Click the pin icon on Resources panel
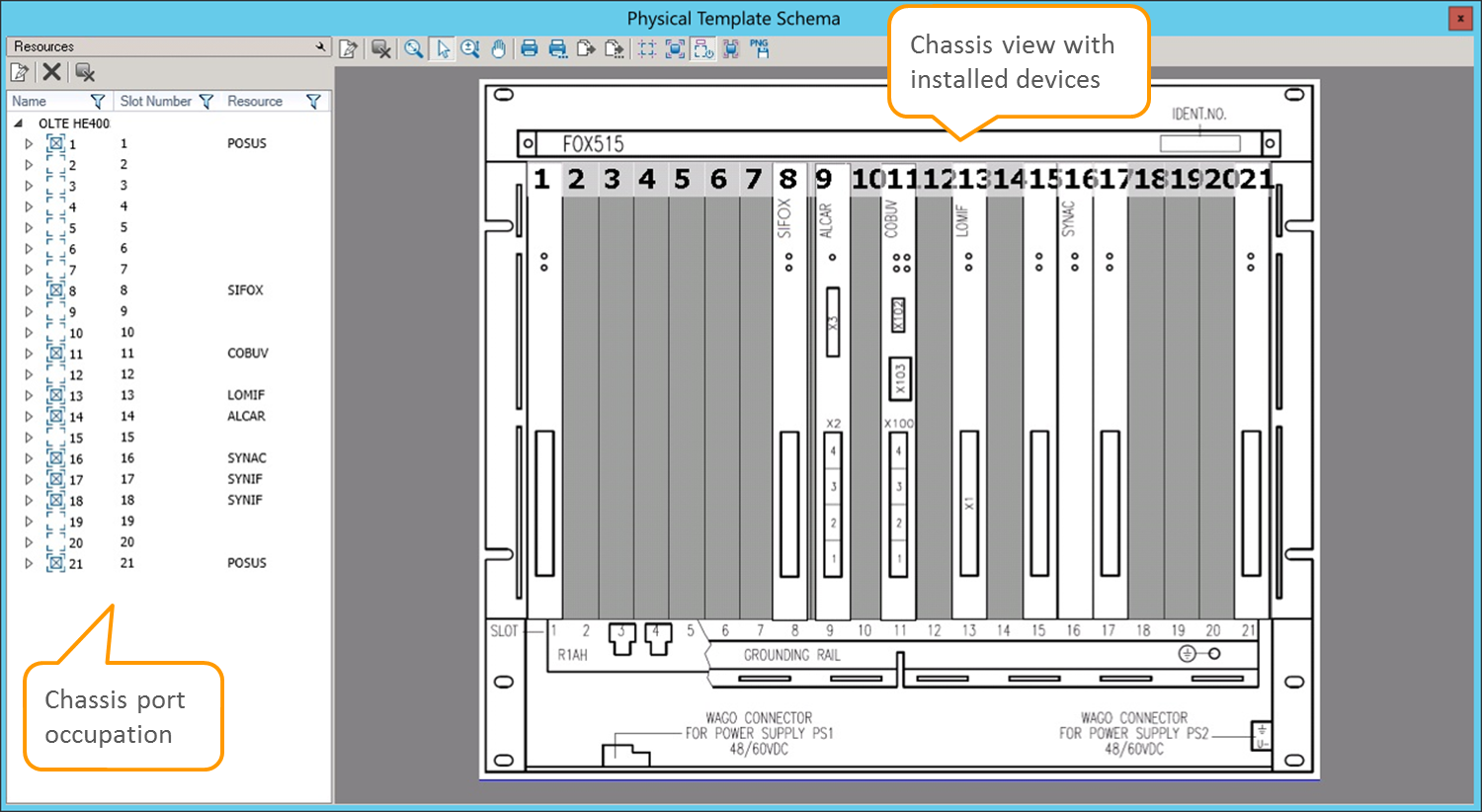This screenshot has height=812, width=1482. tap(320, 46)
